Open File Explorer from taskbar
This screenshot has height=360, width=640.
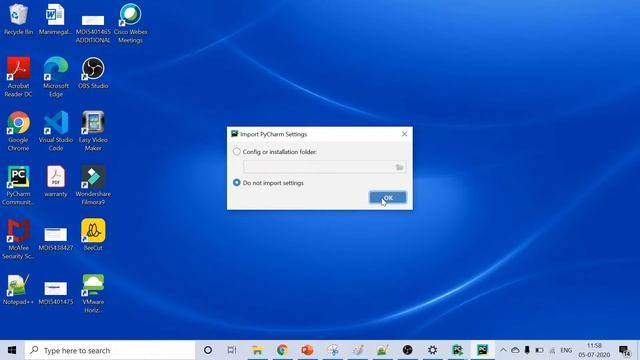258,350
